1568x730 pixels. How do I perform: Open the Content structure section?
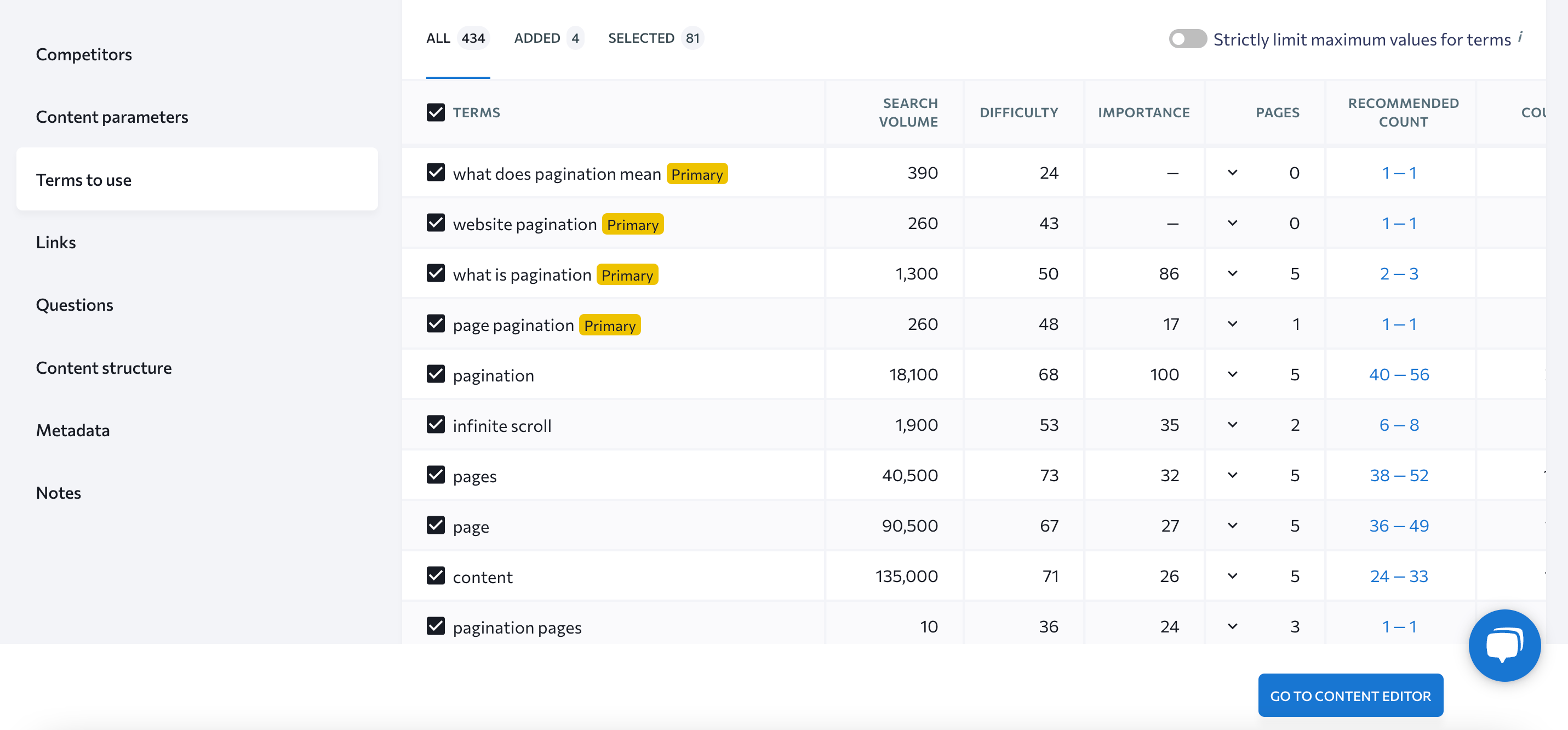click(x=104, y=367)
